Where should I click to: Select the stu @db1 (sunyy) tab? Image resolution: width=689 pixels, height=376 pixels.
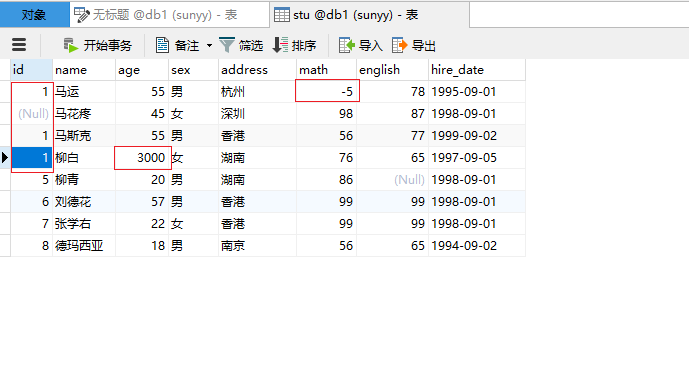click(x=370, y=14)
